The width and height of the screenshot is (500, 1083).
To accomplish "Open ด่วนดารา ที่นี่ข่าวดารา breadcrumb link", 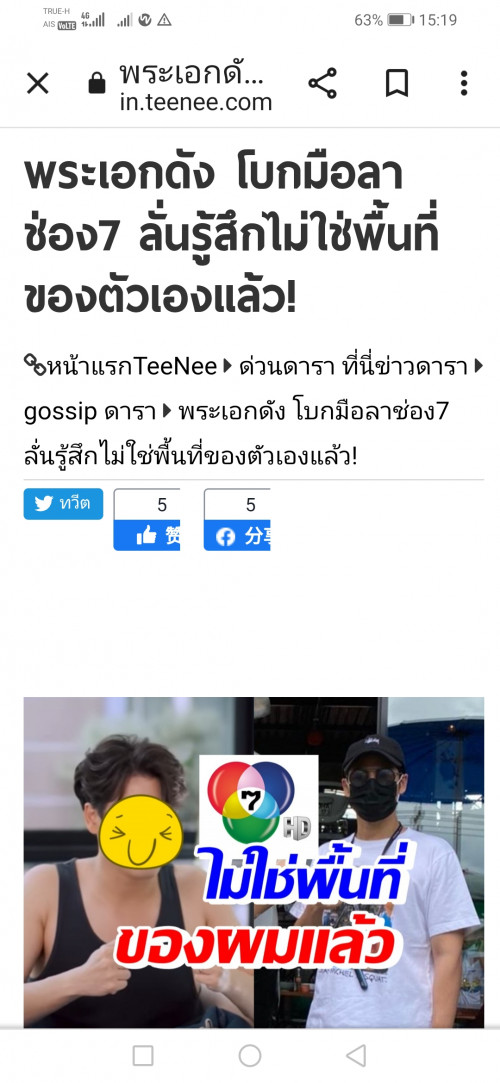I will point(353,367).
